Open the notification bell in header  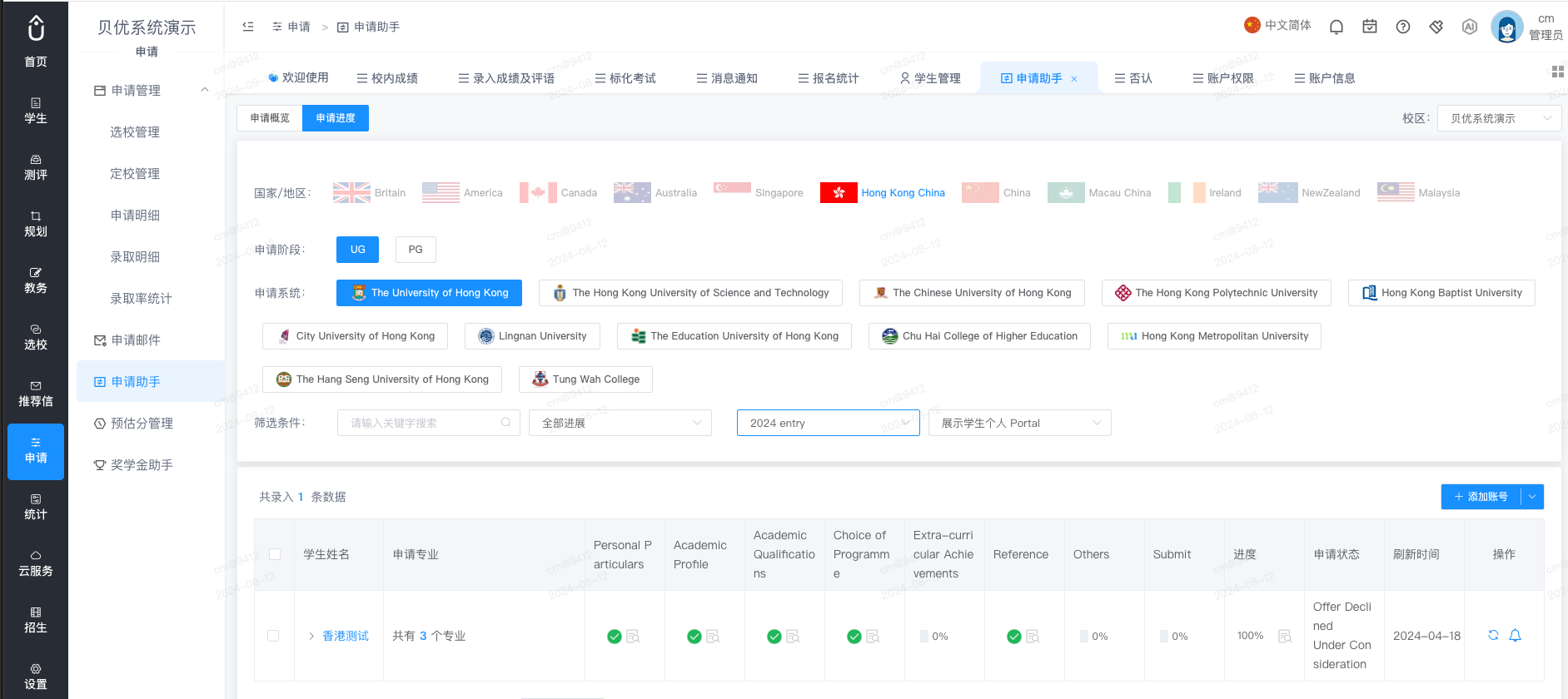click(1337, 27)
